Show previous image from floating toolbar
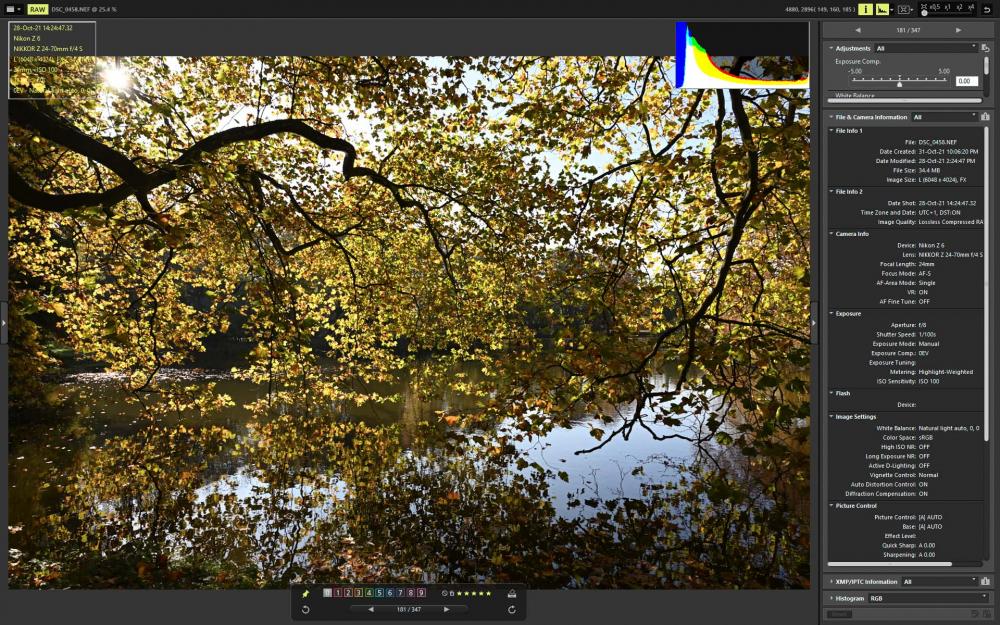The height and width of the screenshot is (625, 1000). coord(371,610)
